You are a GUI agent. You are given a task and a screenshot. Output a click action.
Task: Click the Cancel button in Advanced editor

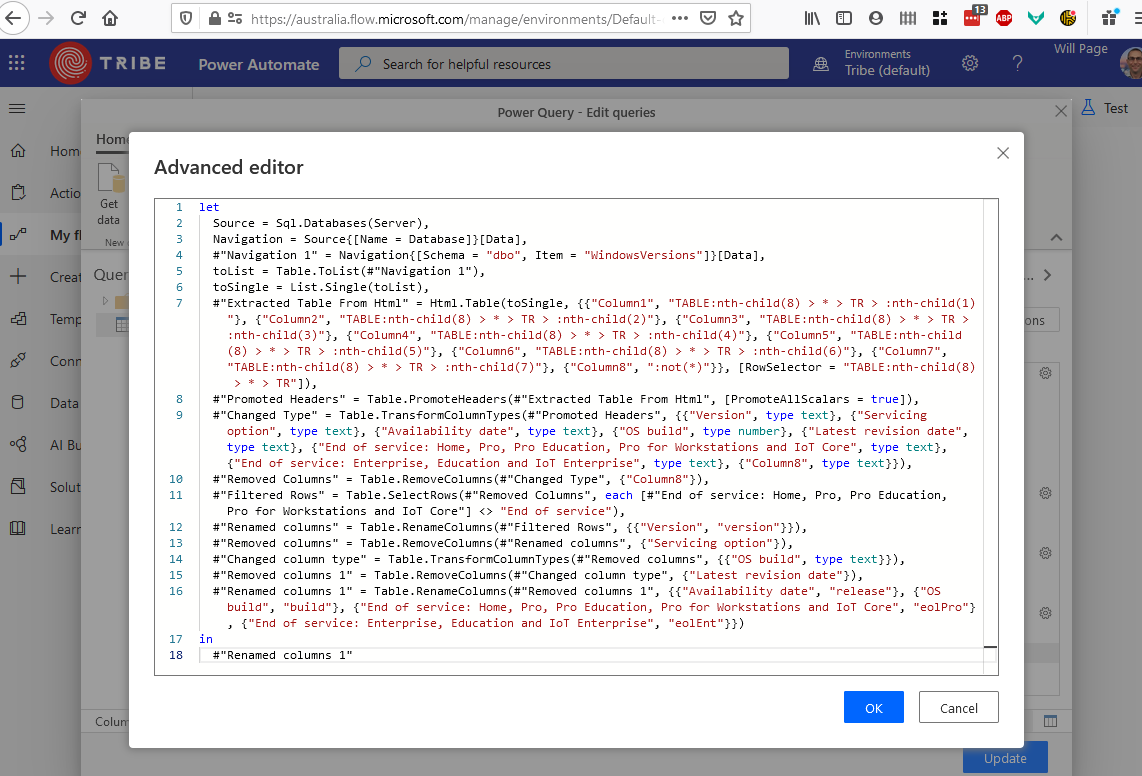click(958, 707)
